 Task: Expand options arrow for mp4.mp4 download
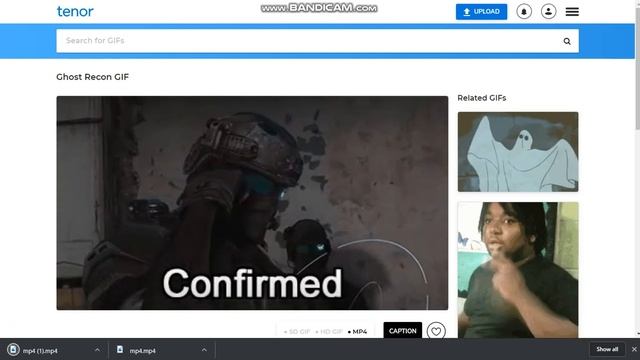[x=204, y=350]
